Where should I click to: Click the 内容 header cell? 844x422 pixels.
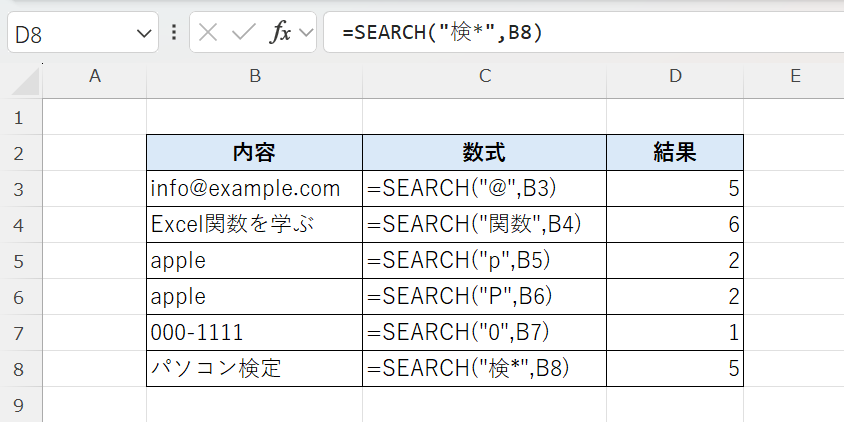pyautogui.click(x=254, y=153)
